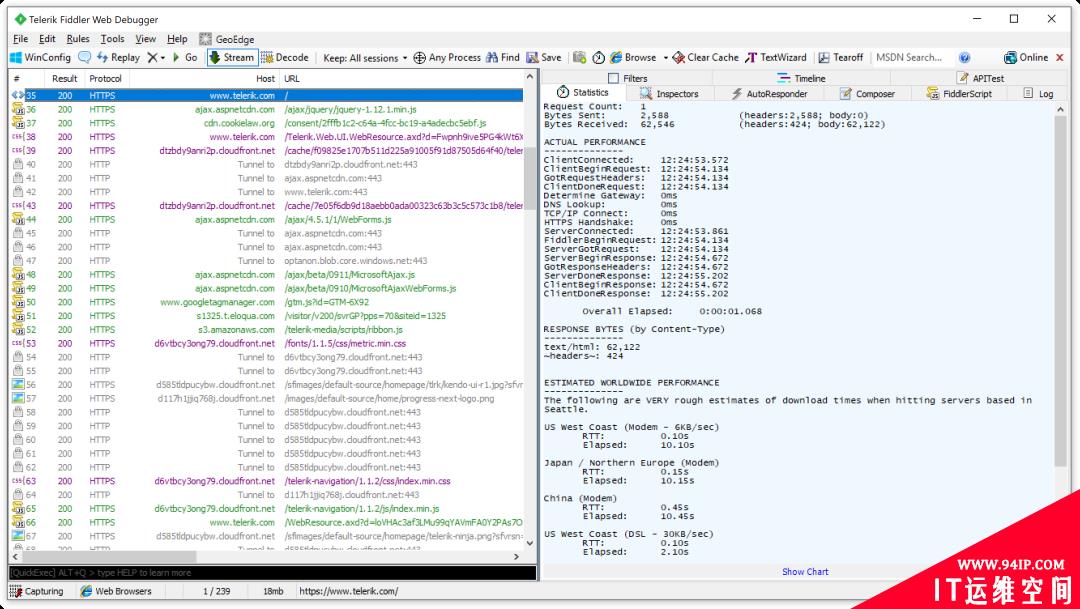1080x609 pixels.
Task: Sort sessions by the Result column
Action: (64, 79)
